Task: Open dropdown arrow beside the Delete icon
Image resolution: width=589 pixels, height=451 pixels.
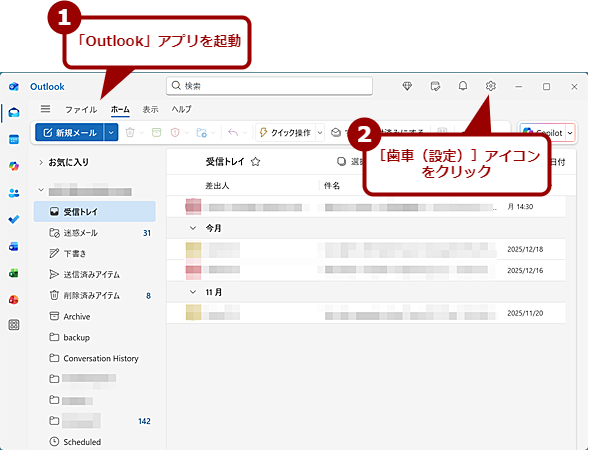Action: pos(142,133)
